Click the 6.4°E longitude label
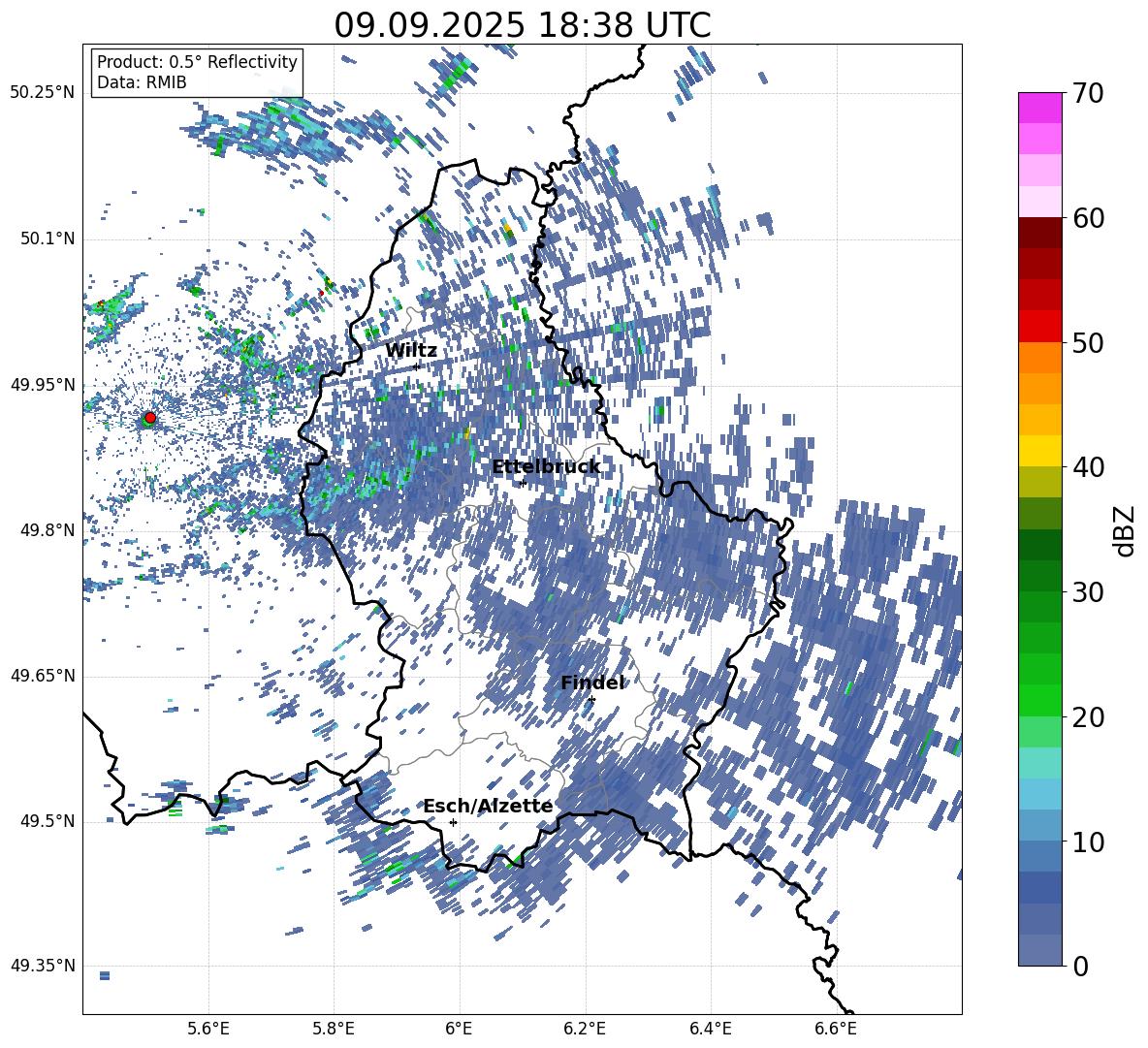 710,1029
